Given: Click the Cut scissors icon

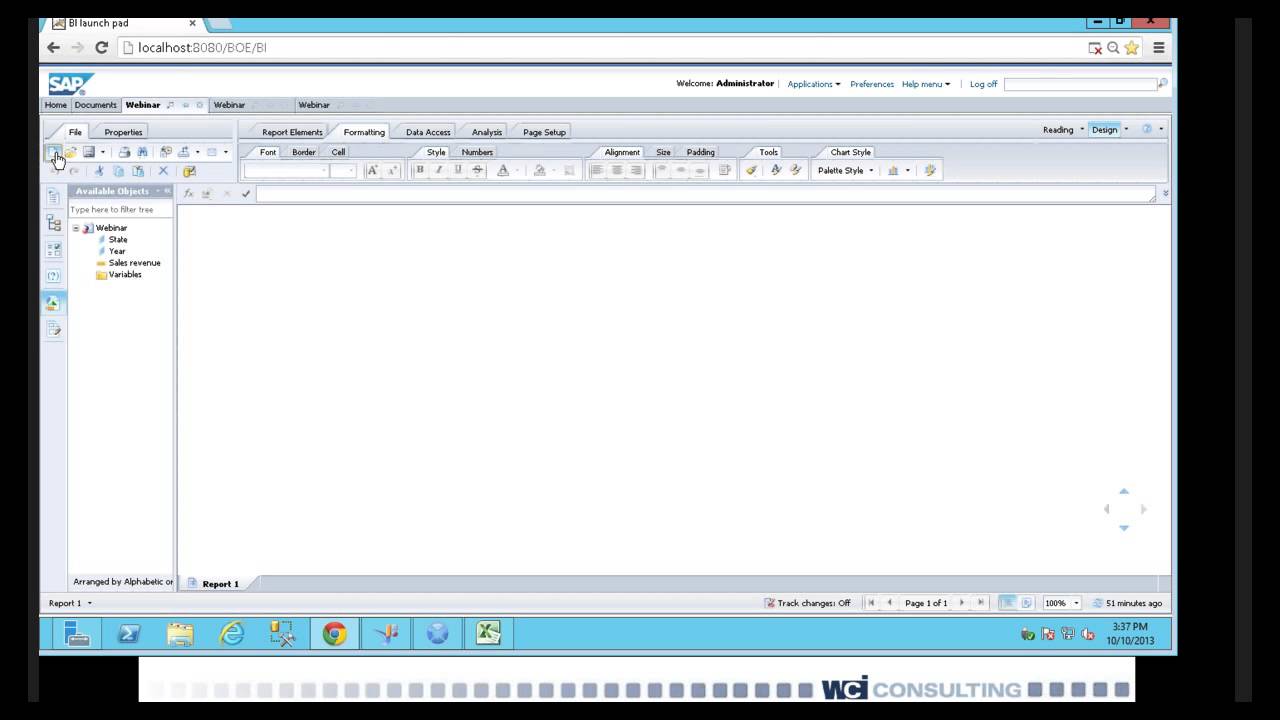Looking at the screenshot, I should (x=99, y=171).
